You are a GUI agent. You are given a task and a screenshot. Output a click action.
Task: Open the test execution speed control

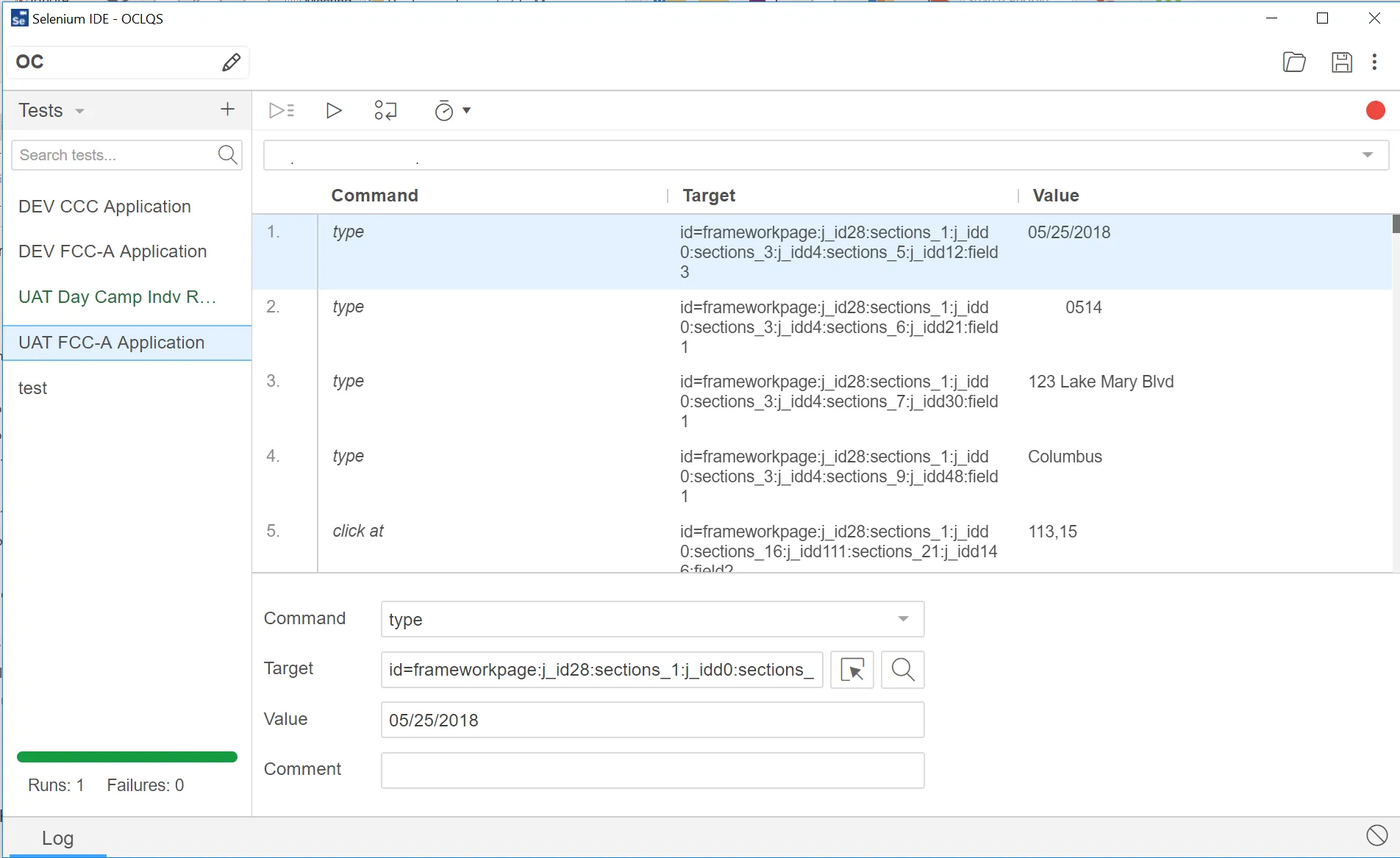tap(452, 110)
